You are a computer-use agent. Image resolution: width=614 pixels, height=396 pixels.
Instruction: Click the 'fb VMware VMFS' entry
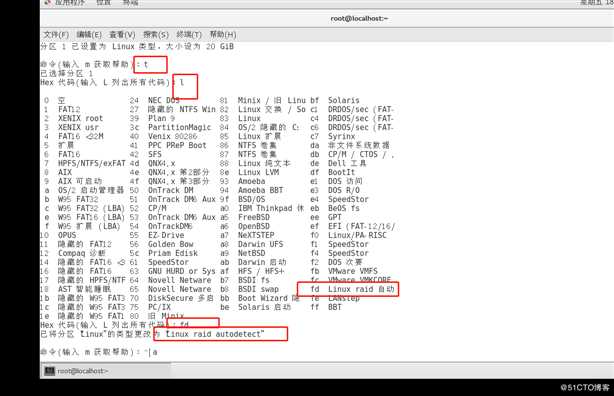tap(344, 271)
